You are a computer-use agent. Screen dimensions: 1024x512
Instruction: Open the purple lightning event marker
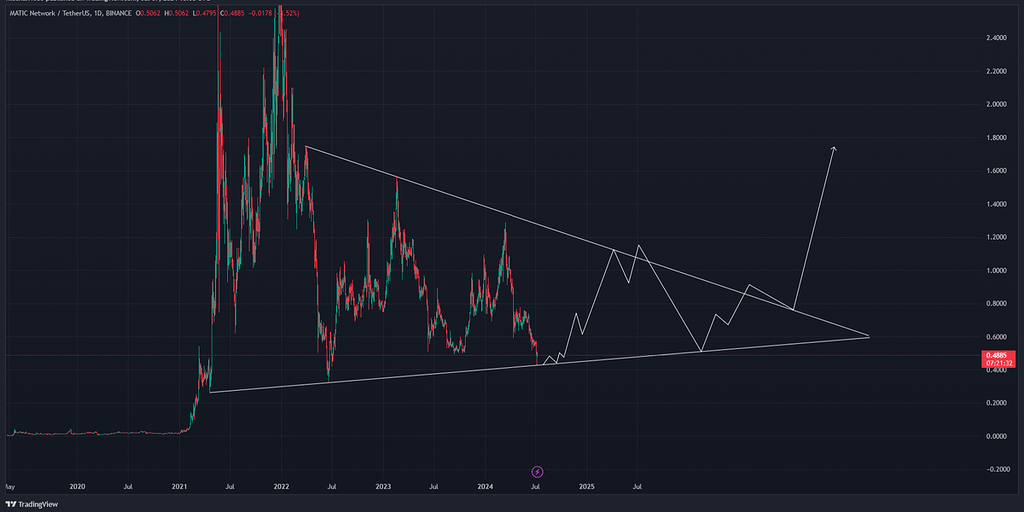click(x=537, y=471)
